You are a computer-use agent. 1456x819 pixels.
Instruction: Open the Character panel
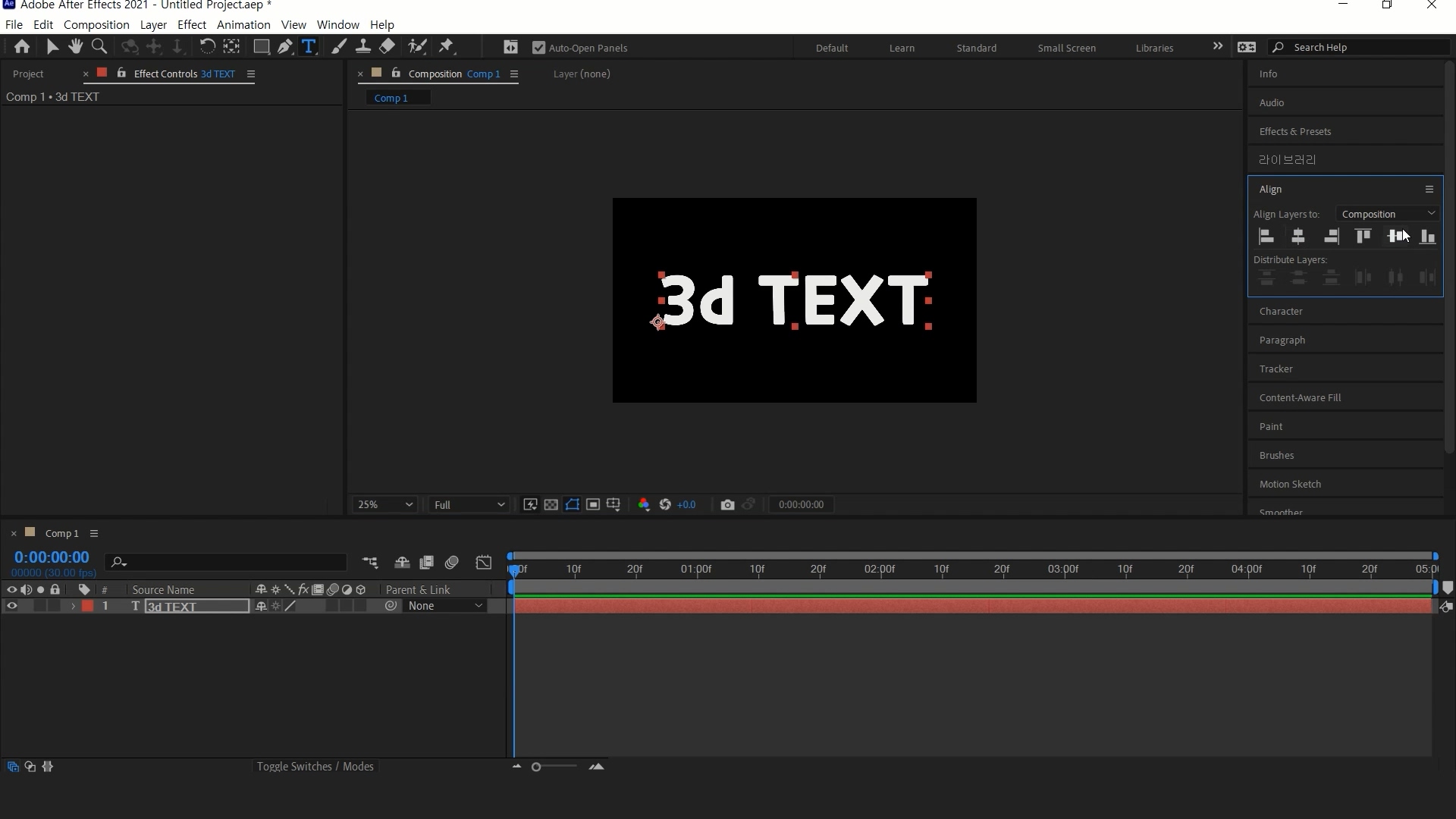pyautogui.click(x=1281, y=311)
